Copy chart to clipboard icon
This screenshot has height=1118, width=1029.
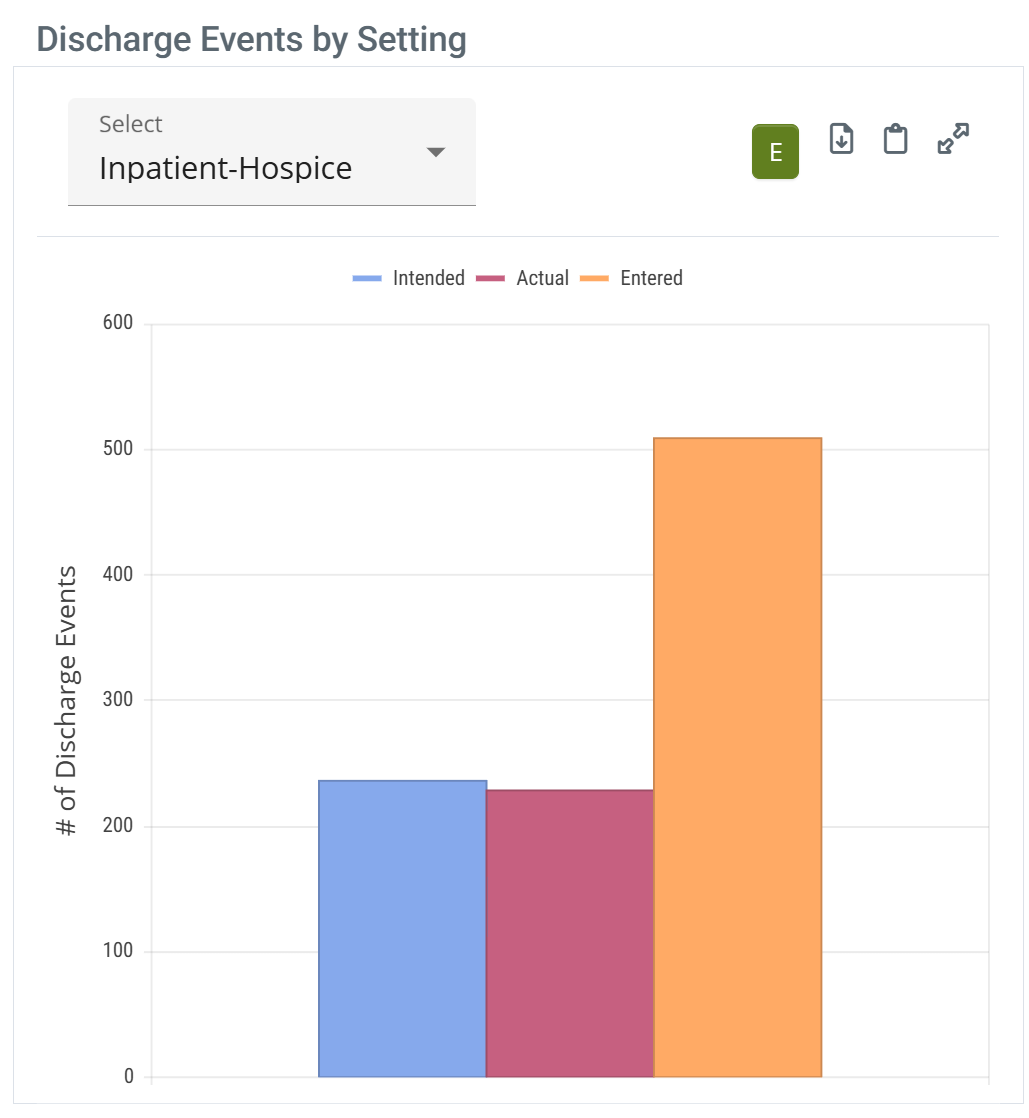[895, 139]
